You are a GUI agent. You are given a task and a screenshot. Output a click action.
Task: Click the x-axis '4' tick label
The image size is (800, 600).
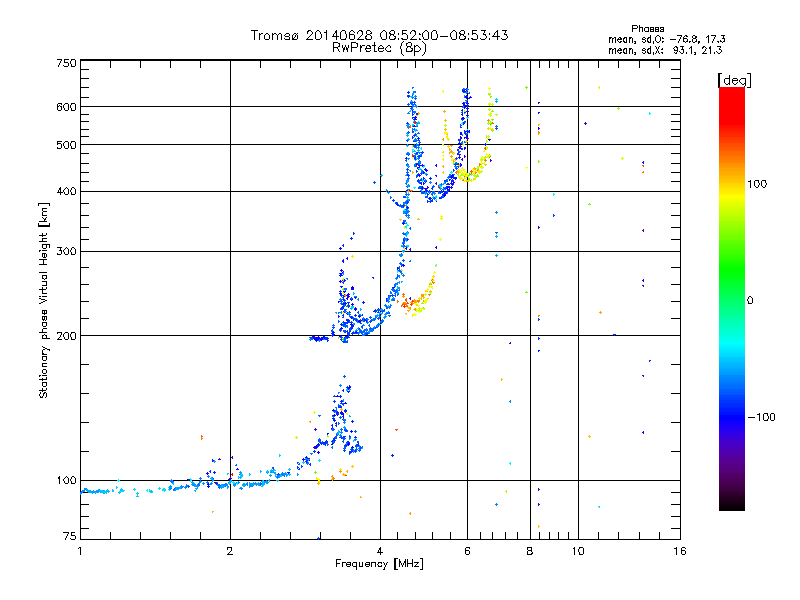click(x=380, y=551)
